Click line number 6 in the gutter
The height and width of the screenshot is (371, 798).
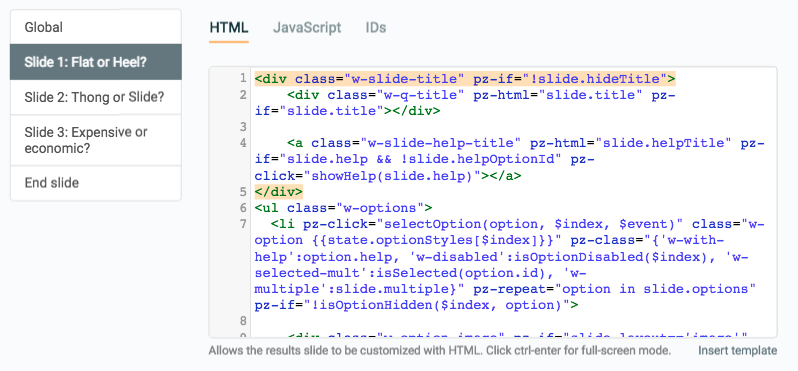[x=243, y=208]
